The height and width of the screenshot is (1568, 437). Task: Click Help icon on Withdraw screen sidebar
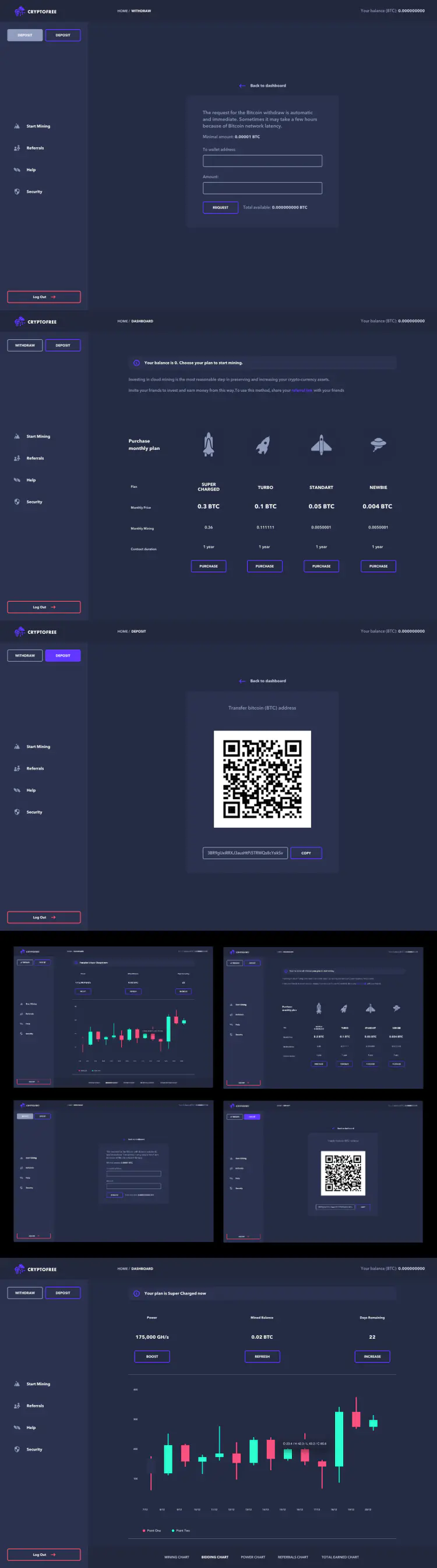click(x=17, y=170)
